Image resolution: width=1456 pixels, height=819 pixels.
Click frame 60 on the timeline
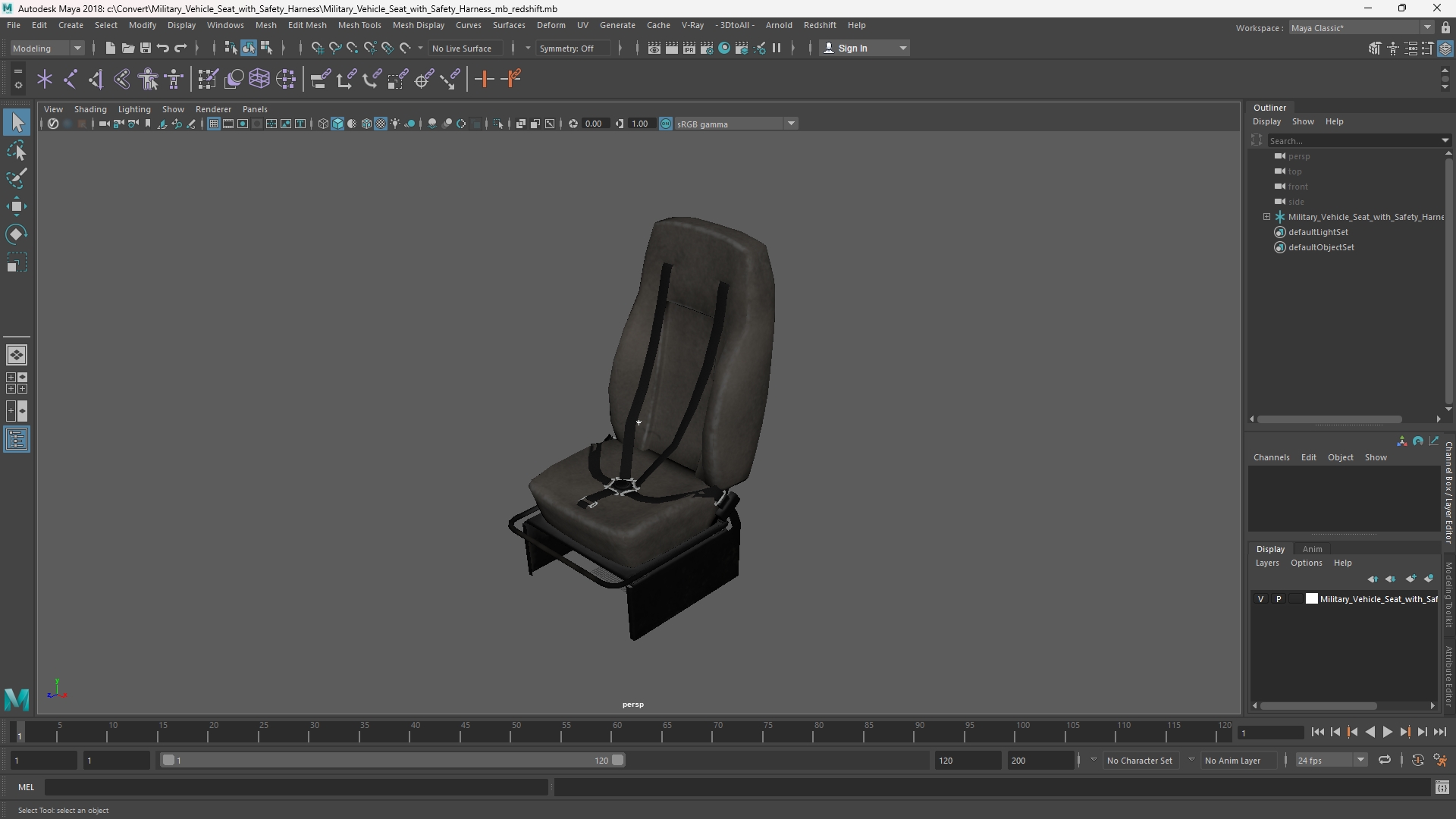[617, 732]
